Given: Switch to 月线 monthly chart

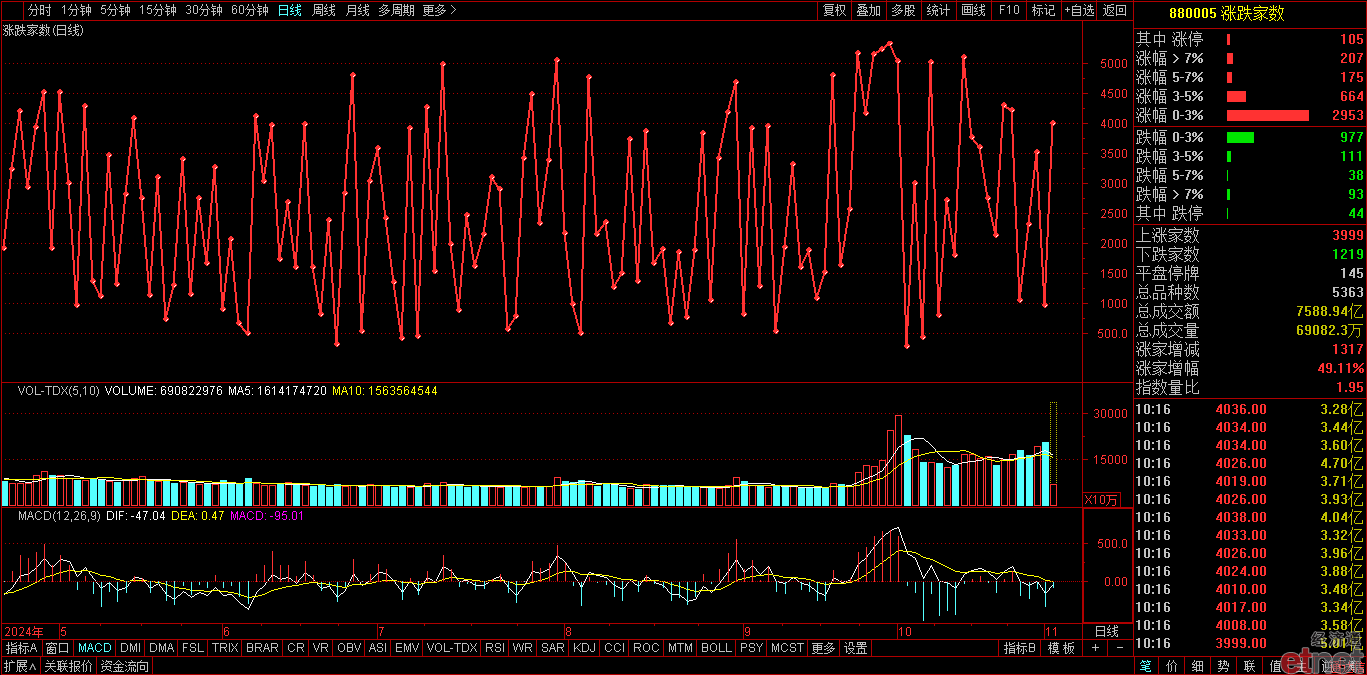Looking at the screenshot, I should (357, 10).
